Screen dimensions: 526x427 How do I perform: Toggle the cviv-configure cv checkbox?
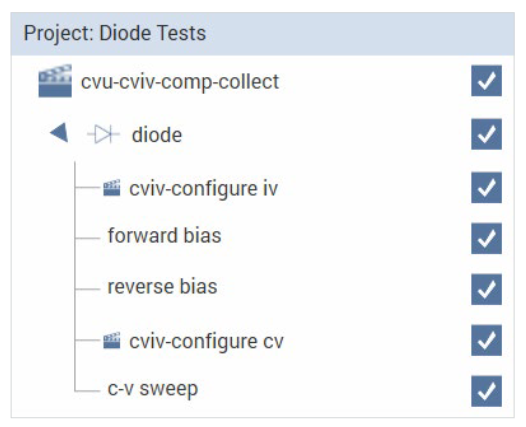[486, 340]
